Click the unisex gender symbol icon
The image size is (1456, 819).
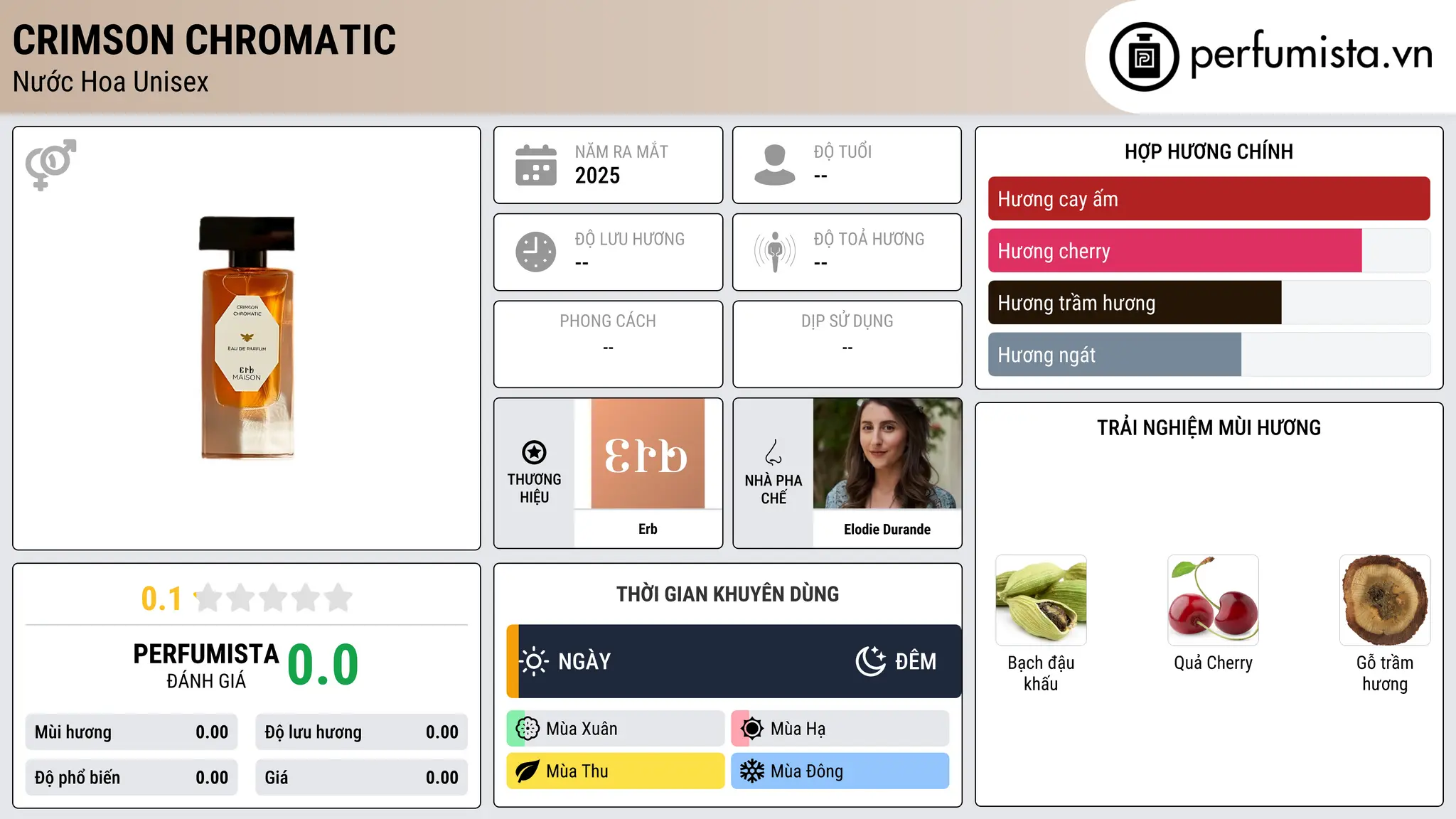pos(50,165)
